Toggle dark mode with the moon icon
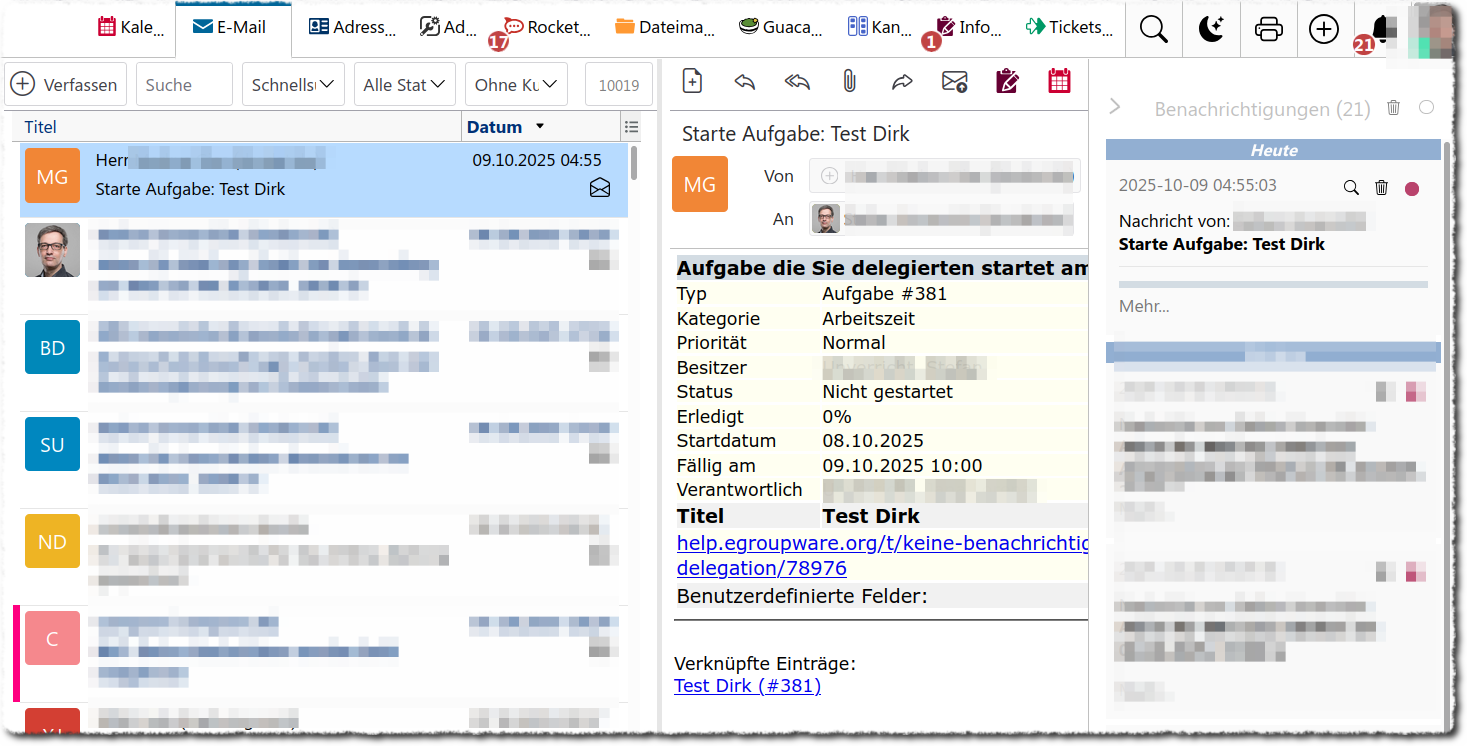The image size is (1467, 746). (1211, 30)
